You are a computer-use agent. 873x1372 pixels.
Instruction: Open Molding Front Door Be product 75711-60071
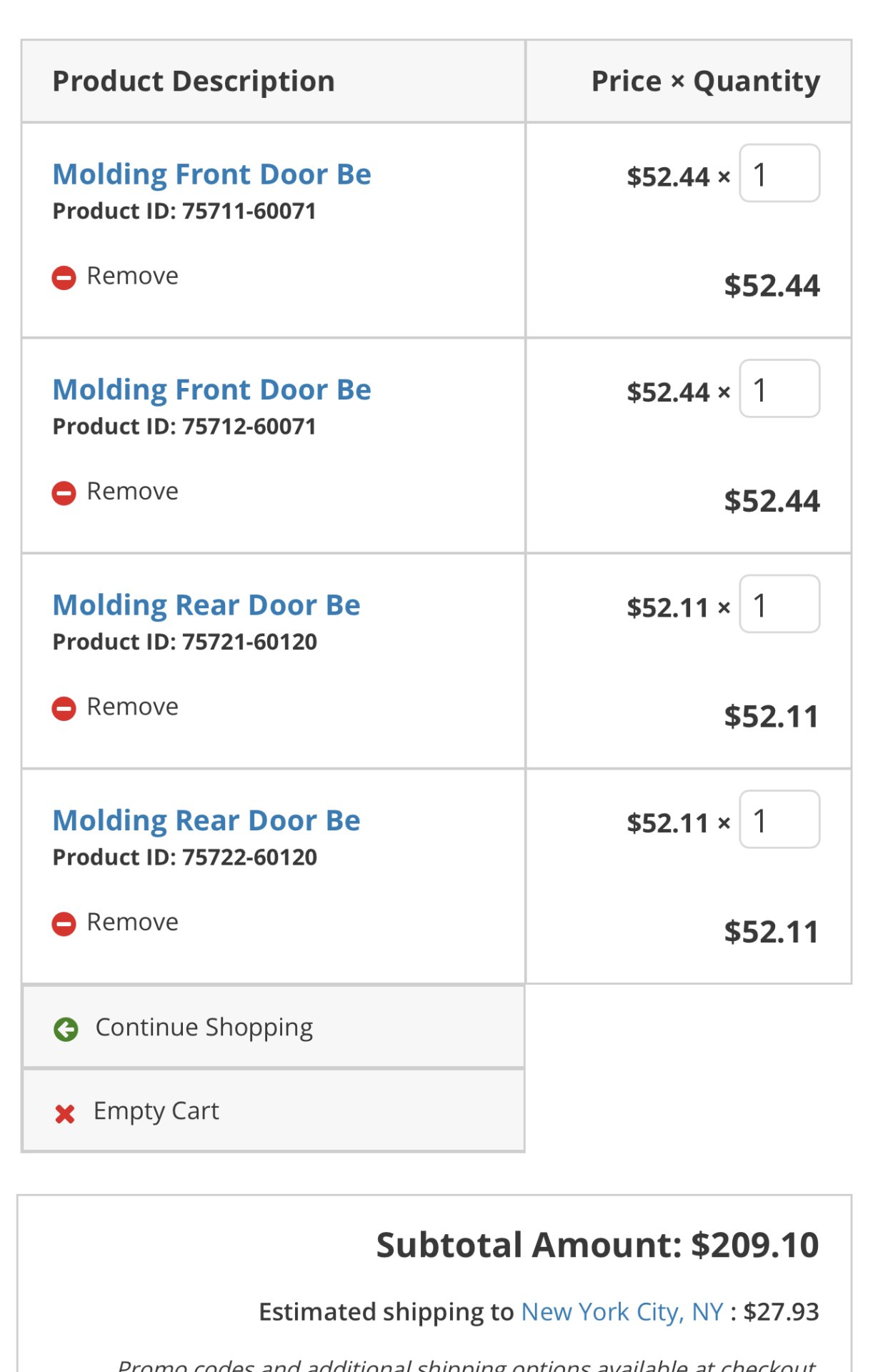click(212, 174)
